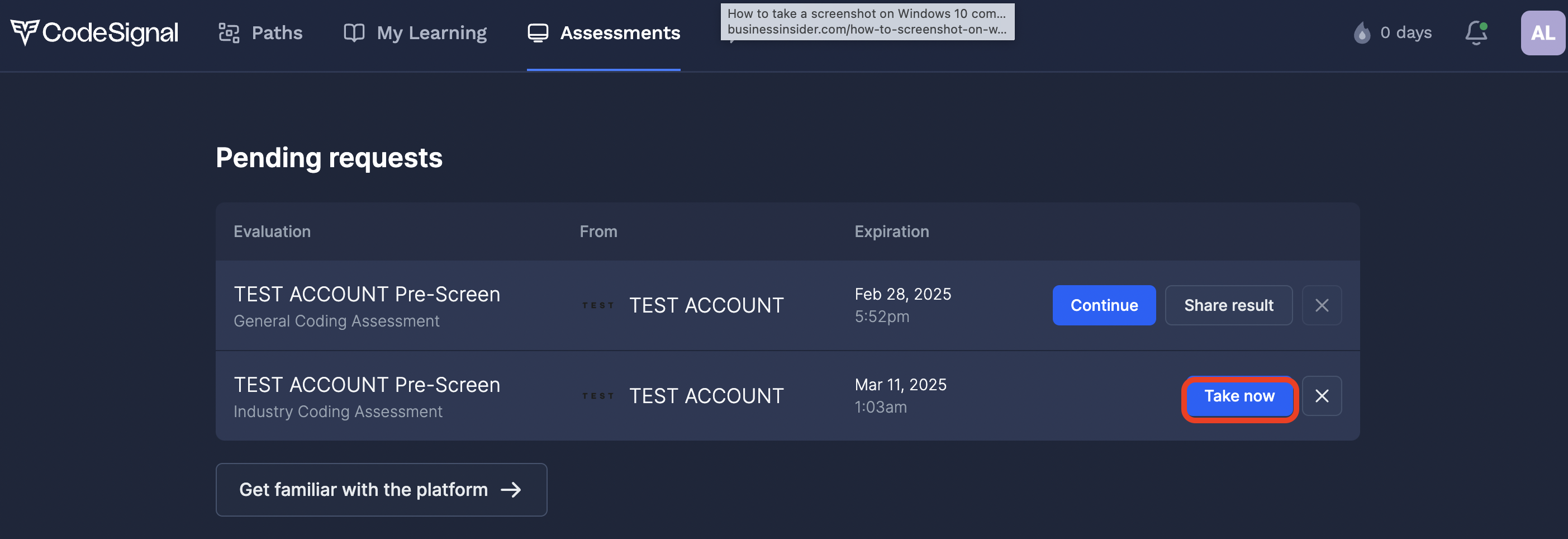1568x539 pixels.
Task: Click the 0 days streak counter
Action: tap(1405, 33)
